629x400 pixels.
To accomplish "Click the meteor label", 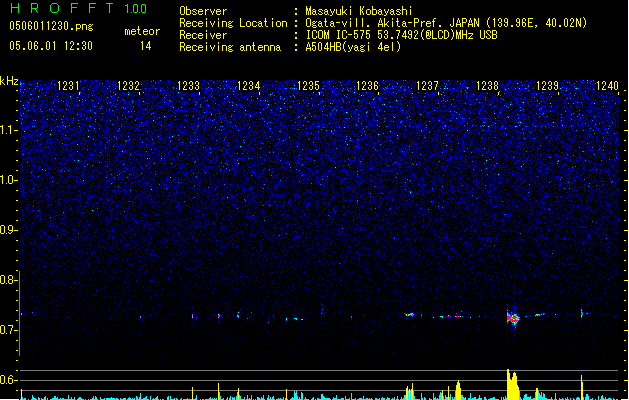I will pos(142,31).
